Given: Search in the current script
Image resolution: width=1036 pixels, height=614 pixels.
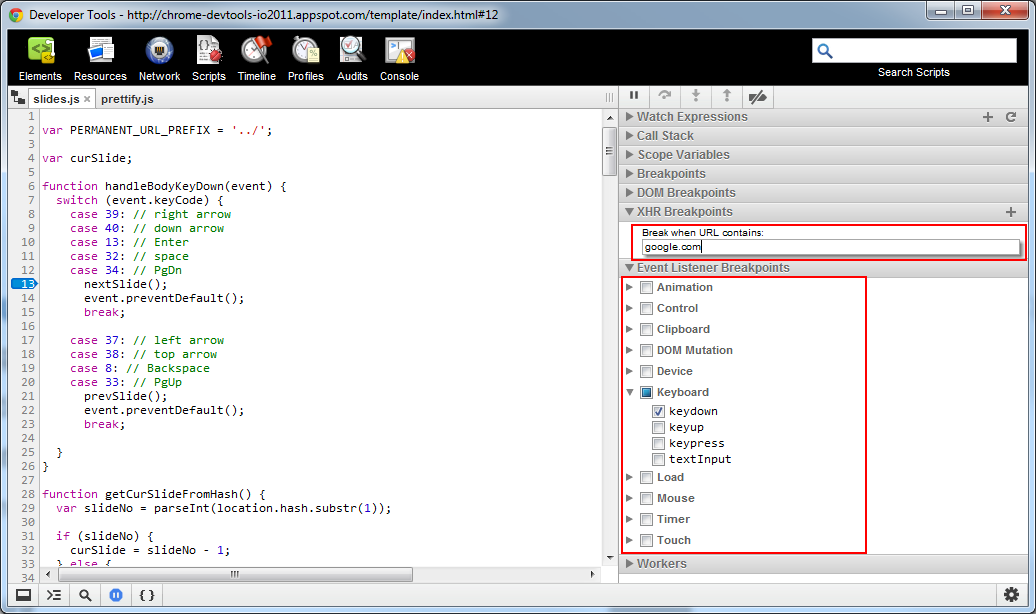Looking at the screenshot, I should (x=85, y=595).
